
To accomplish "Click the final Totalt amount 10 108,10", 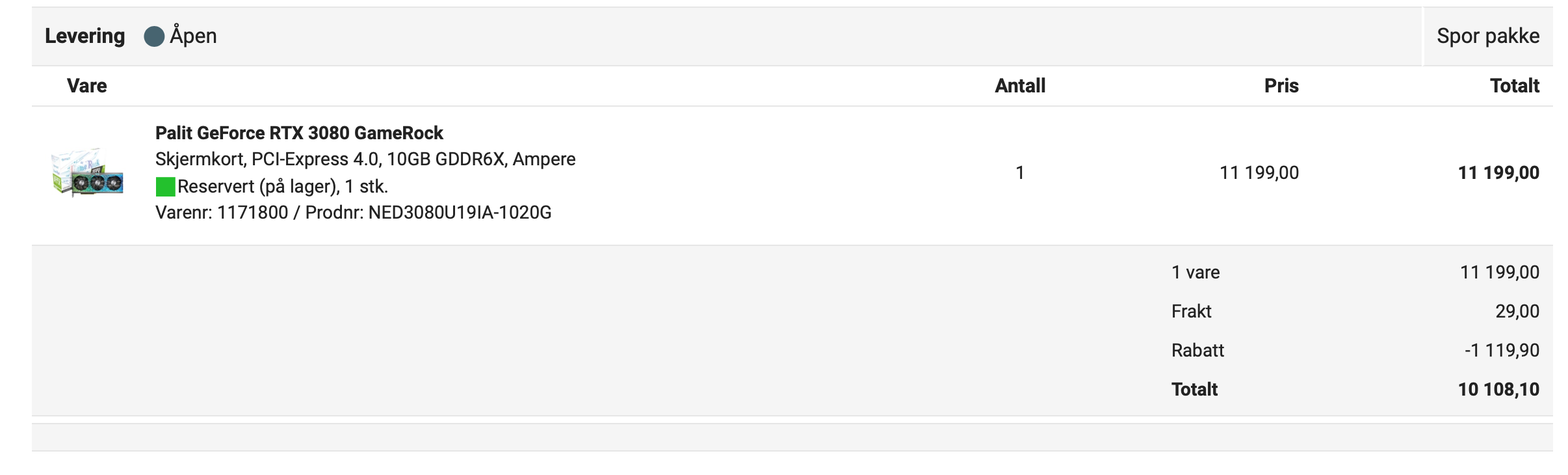I will pyautogui.click(x=1498, y=389).
